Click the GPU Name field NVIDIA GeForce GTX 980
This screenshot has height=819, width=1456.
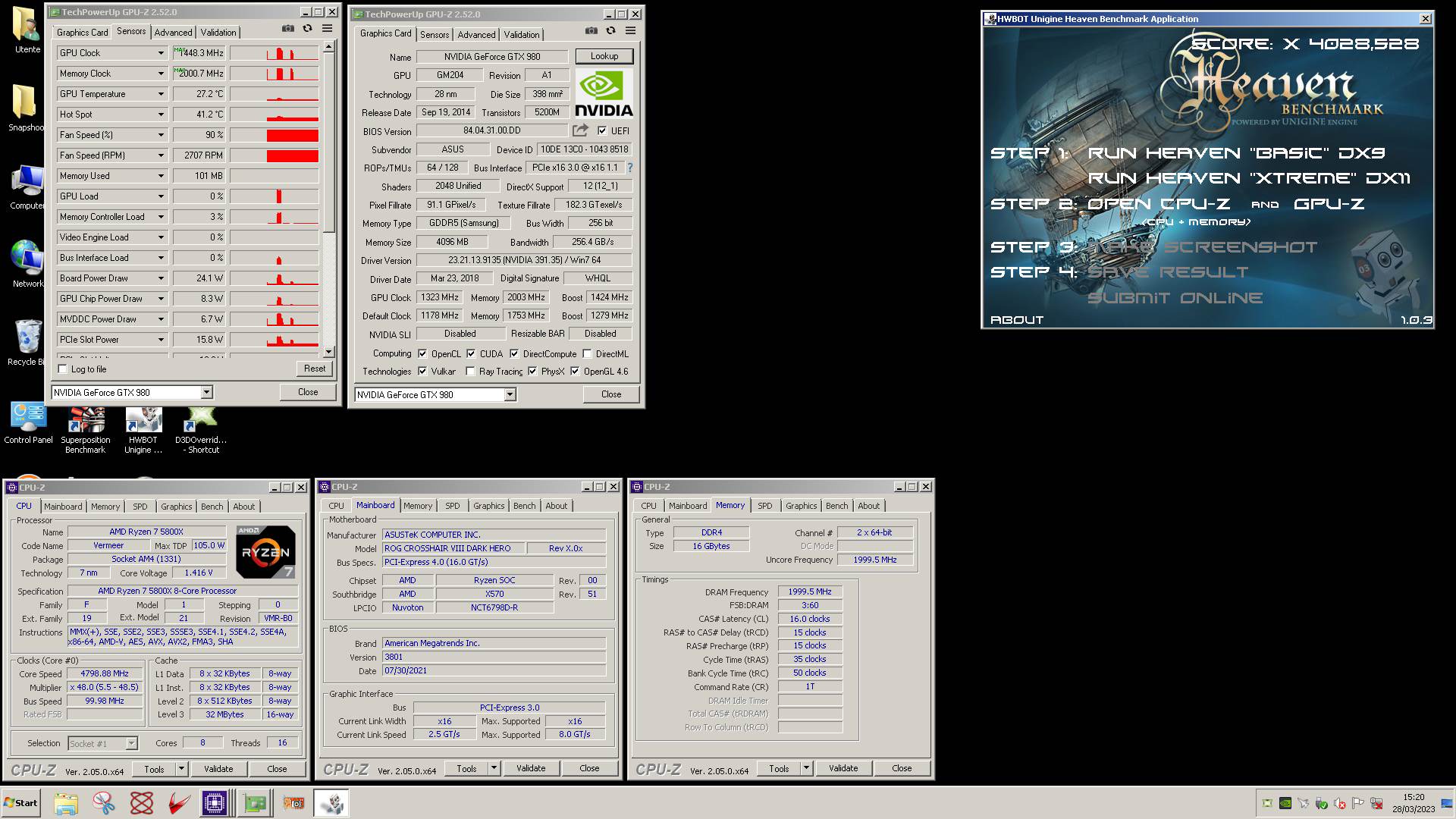492,56
